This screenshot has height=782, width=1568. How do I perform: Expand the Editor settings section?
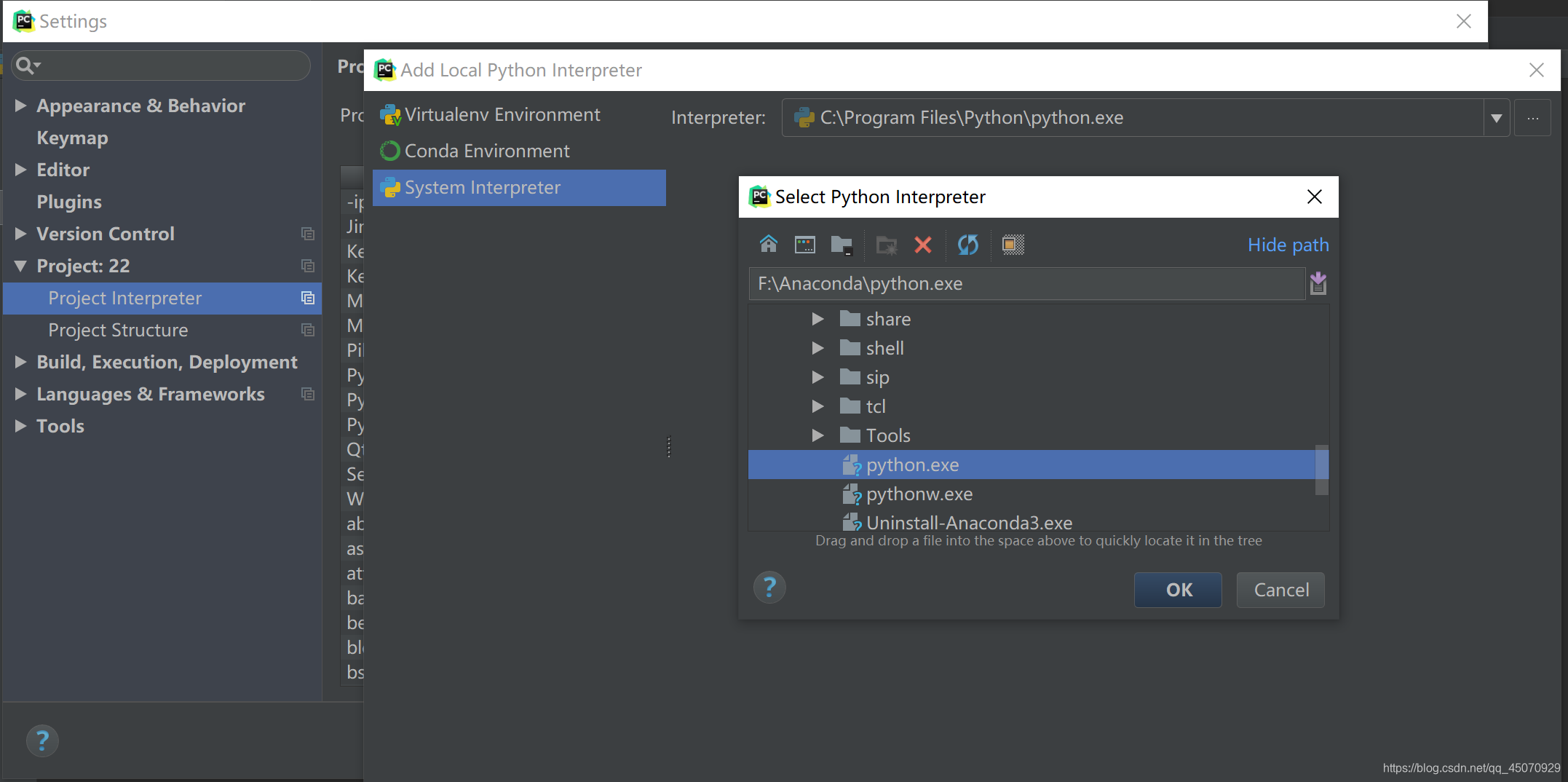pos(21,170)
